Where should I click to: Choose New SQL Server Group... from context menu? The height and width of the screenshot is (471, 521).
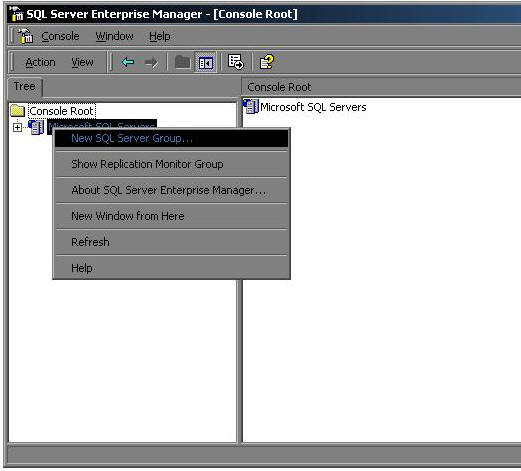pos(171,138)
